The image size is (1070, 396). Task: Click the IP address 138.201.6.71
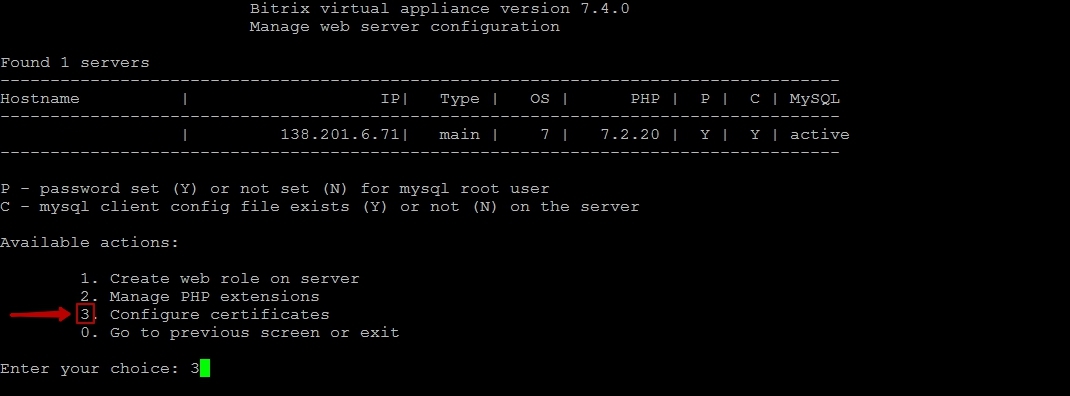point(340,135)
